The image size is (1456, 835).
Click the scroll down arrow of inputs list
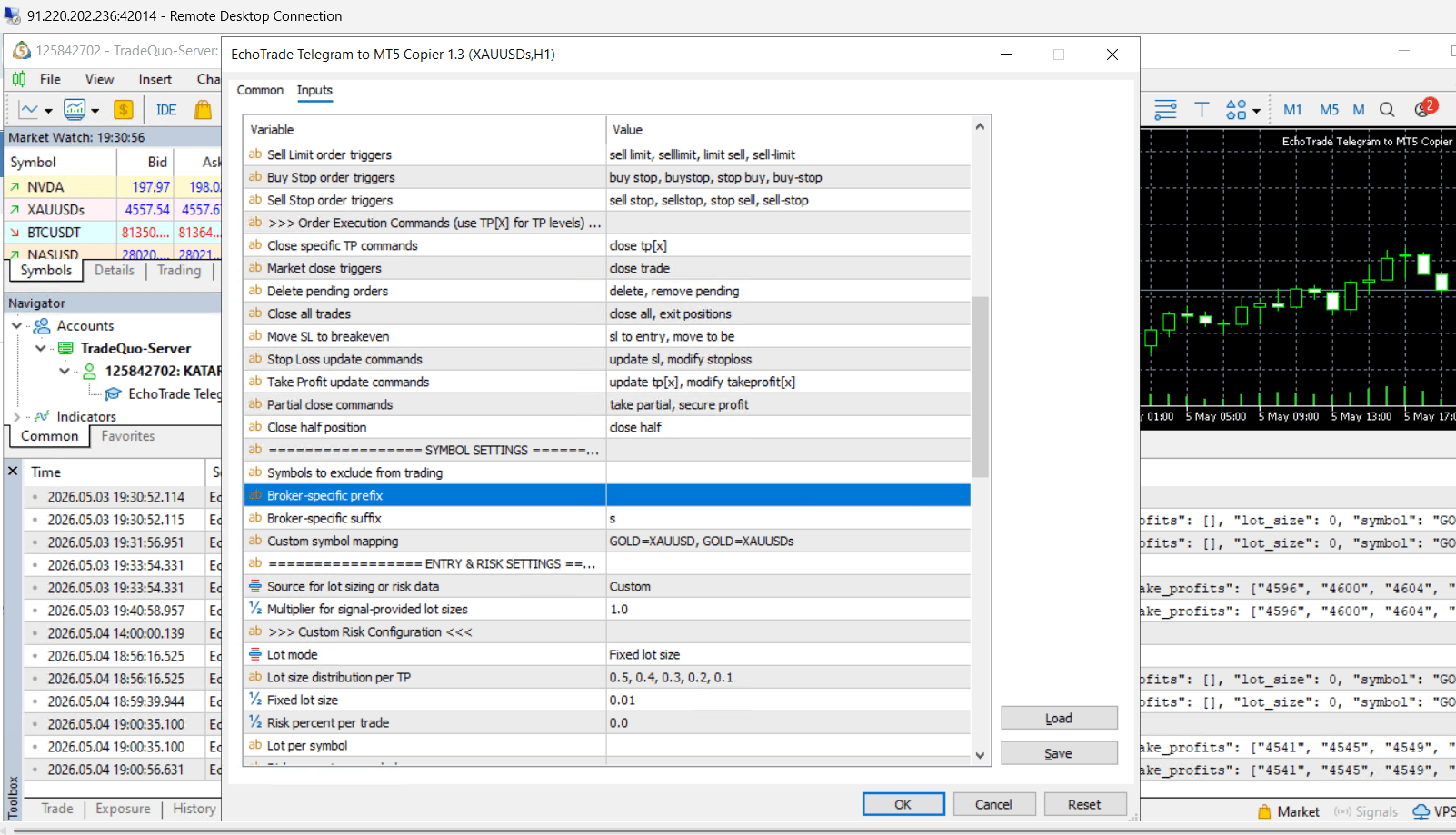click(x=980, y=755)
